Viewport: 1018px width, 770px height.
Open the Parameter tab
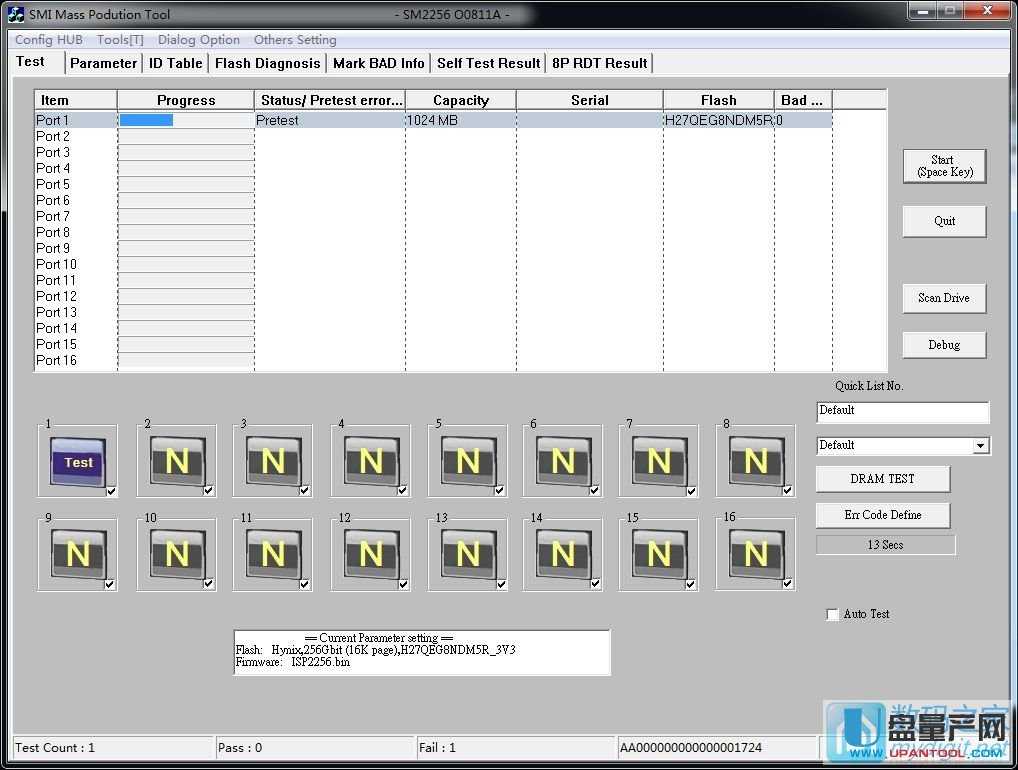(103, 63)
